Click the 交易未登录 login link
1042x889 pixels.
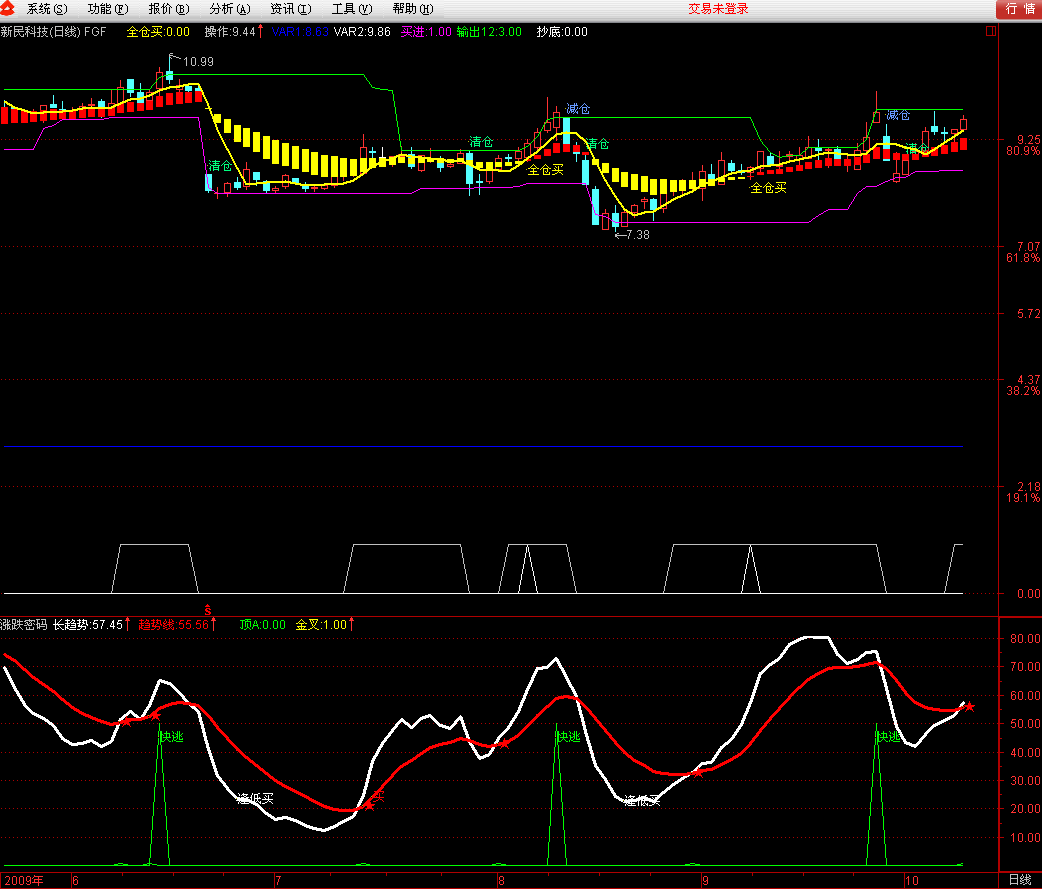coord(718,9)
